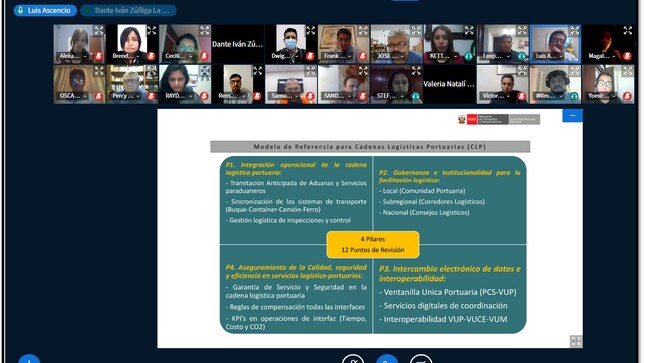Enlarge Victor's video with expand icon
The height and width of the screenshot is (363, 645).
(x=522, y=71)
